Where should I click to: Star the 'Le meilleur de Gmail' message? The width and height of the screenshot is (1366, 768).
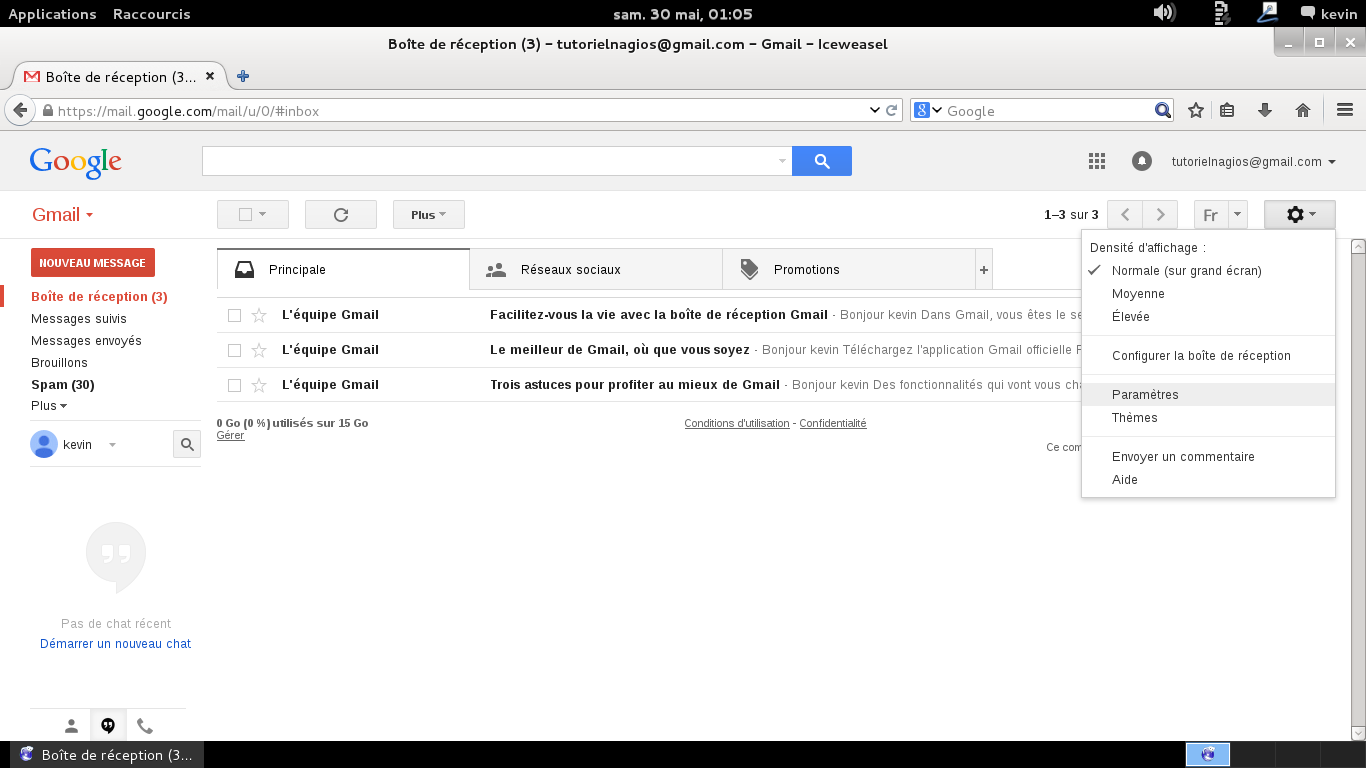259,350
